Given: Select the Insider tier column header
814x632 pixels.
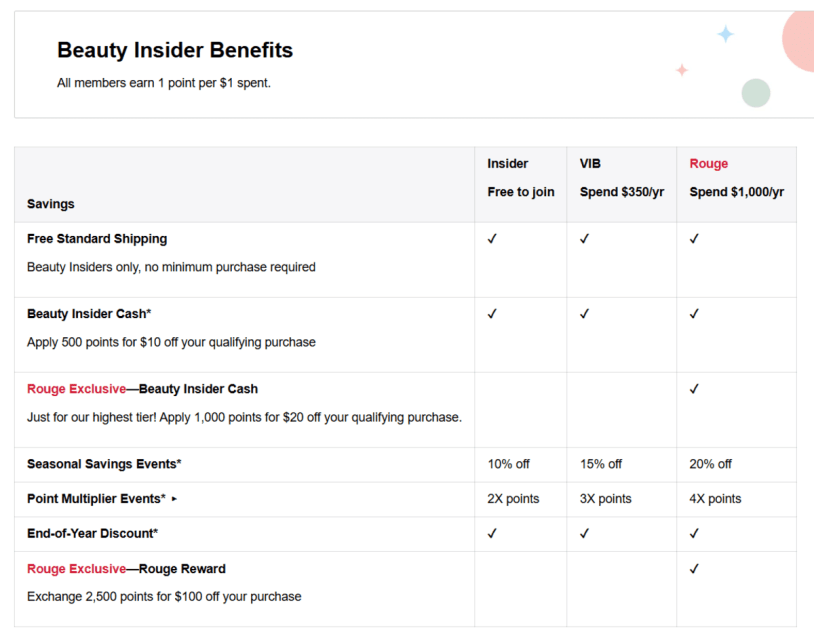Looking at the screenshot, I should click(x=508, y=164).
